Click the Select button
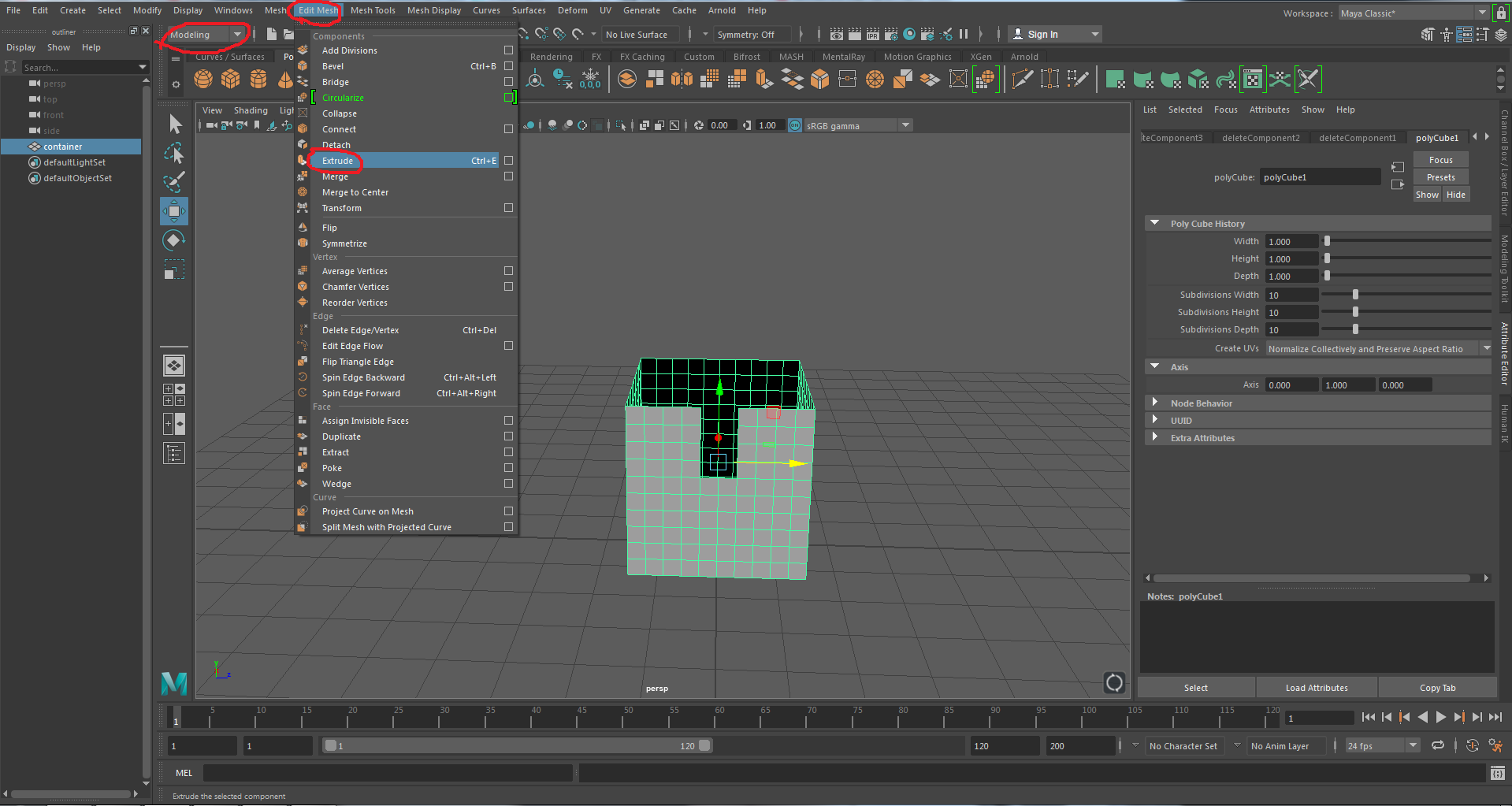Image resolution: width=1512 pixels, height=806 pixels. point(1195,688)
